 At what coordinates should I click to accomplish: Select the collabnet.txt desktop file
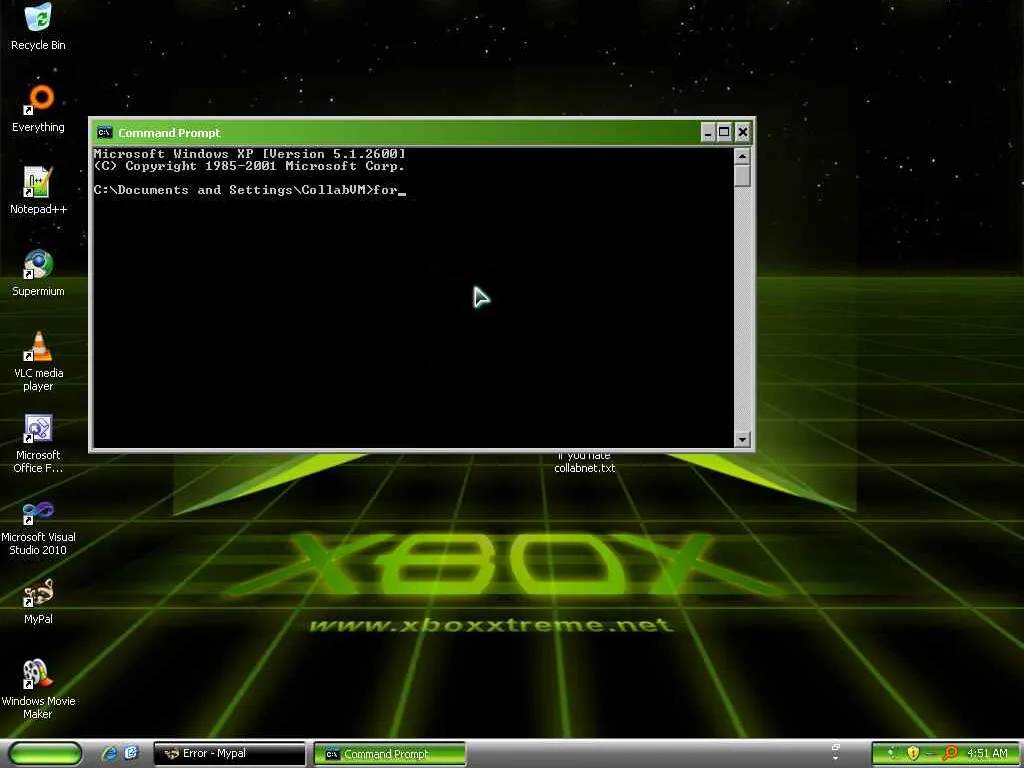click(x=584, y=462)
